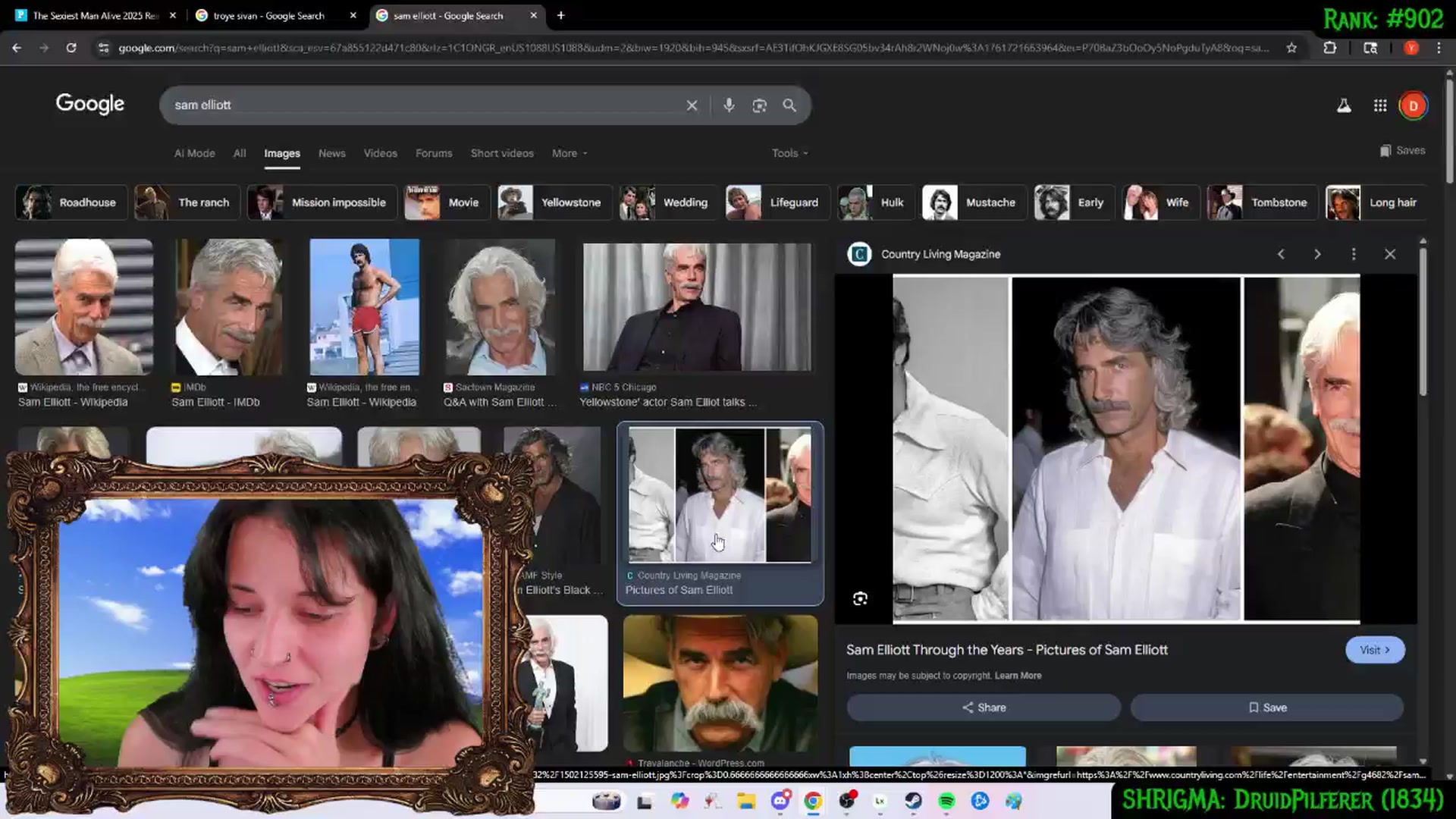Click the Share button
The width and height of the screenshot is (1456, 819).
[x=984, y=708]
